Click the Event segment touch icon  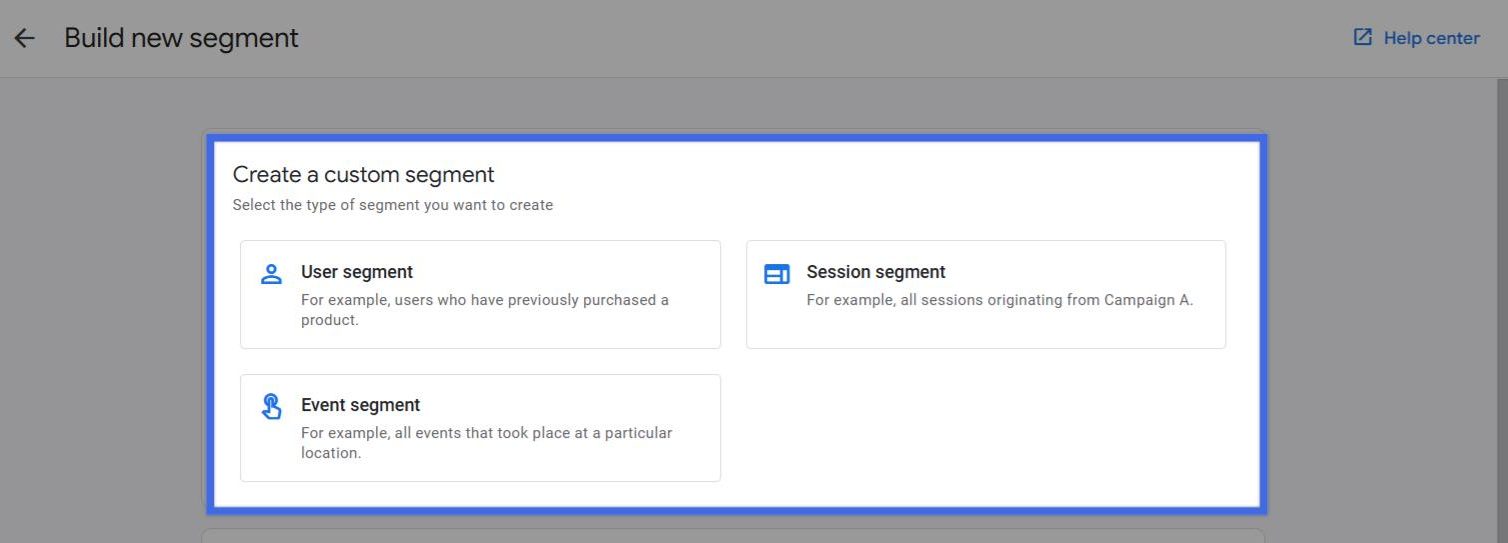tap(271, 406)
